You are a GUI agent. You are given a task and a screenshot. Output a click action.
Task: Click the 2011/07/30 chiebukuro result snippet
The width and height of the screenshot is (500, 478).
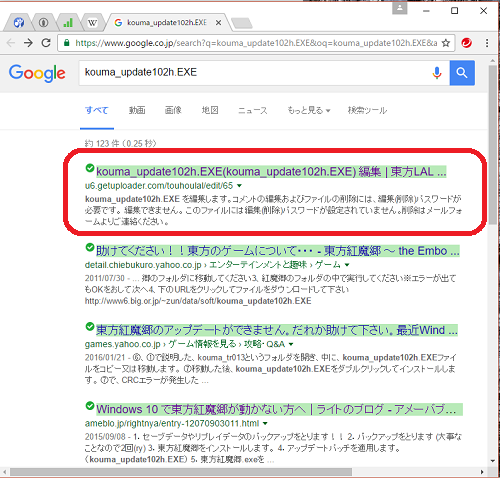270,289
